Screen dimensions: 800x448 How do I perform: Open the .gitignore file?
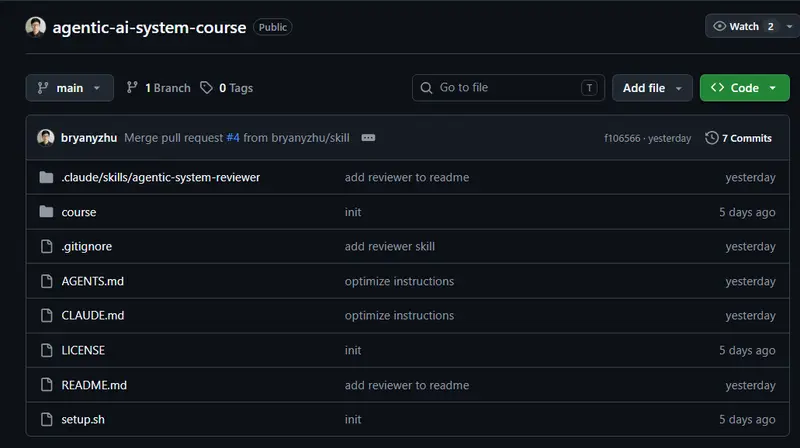87,246
